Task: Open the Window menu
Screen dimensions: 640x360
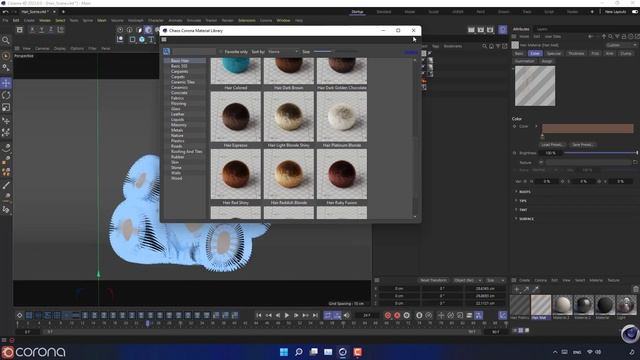Action: click(283, 20)
